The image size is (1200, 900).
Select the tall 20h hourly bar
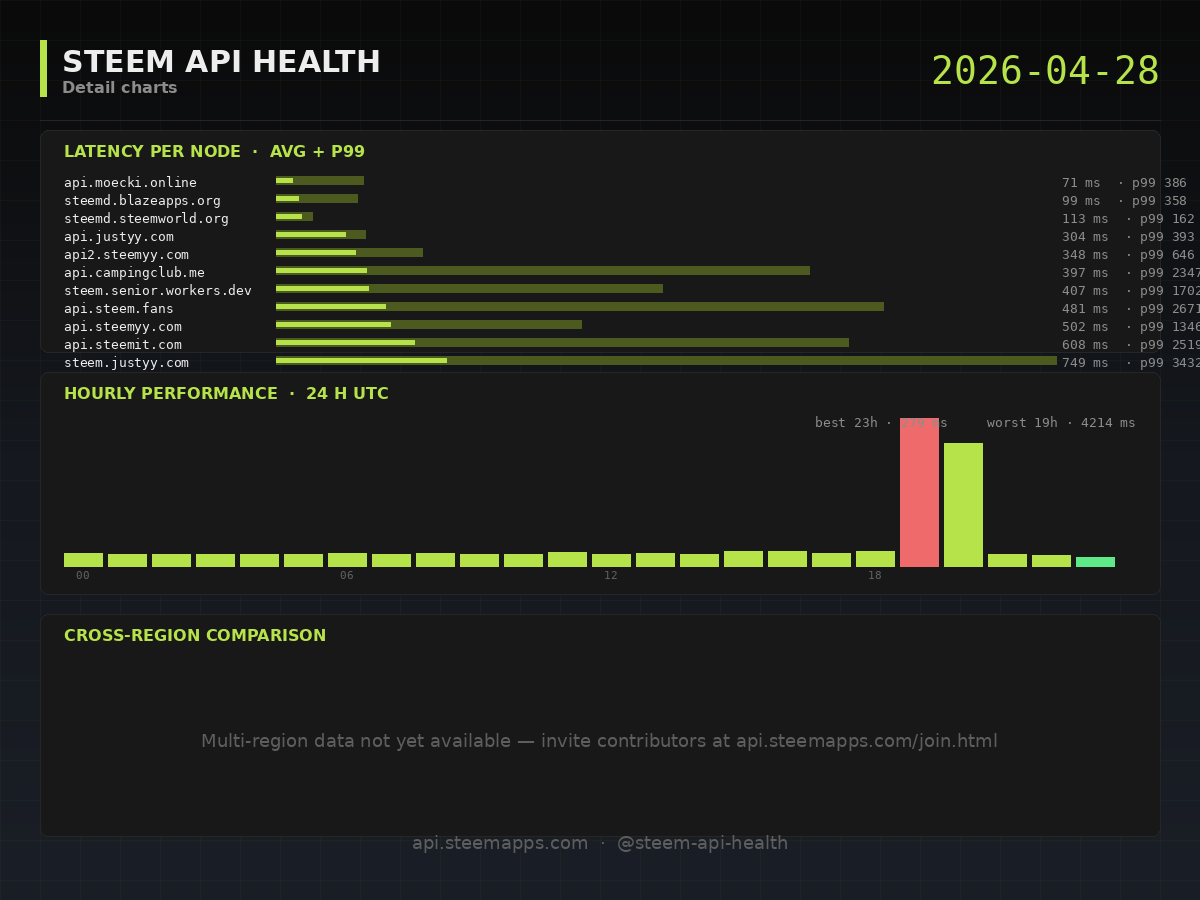(x=963, y=505)
